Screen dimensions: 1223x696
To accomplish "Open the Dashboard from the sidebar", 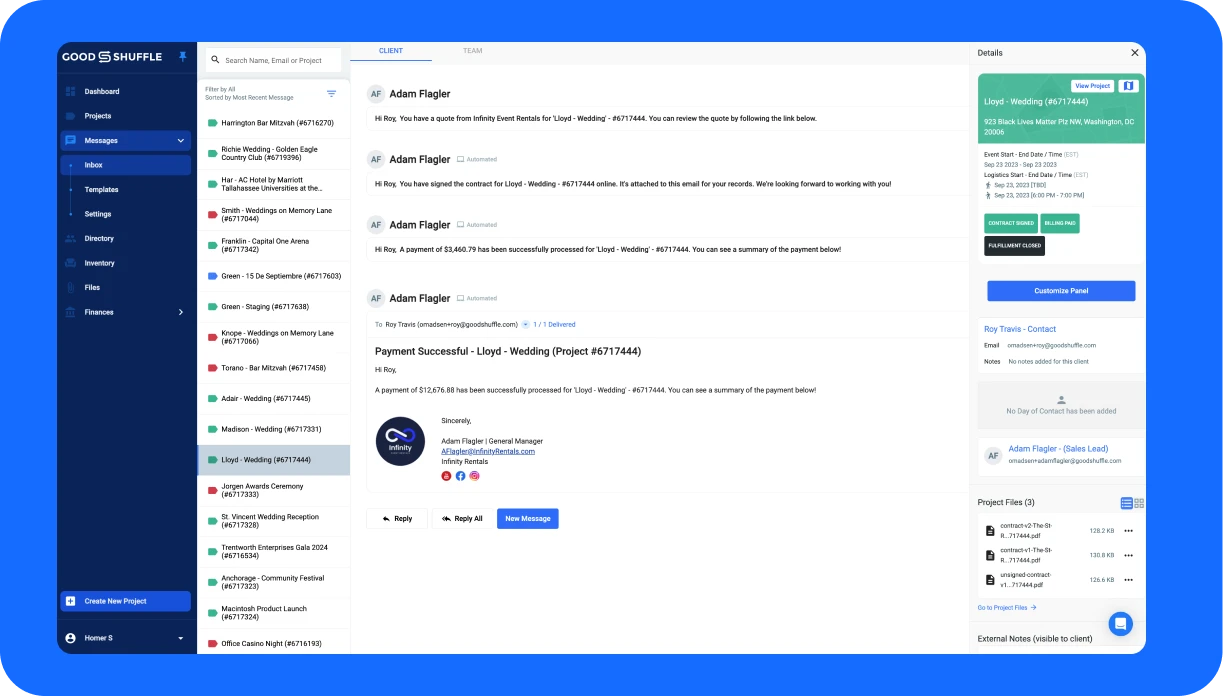I will point(101,91).
